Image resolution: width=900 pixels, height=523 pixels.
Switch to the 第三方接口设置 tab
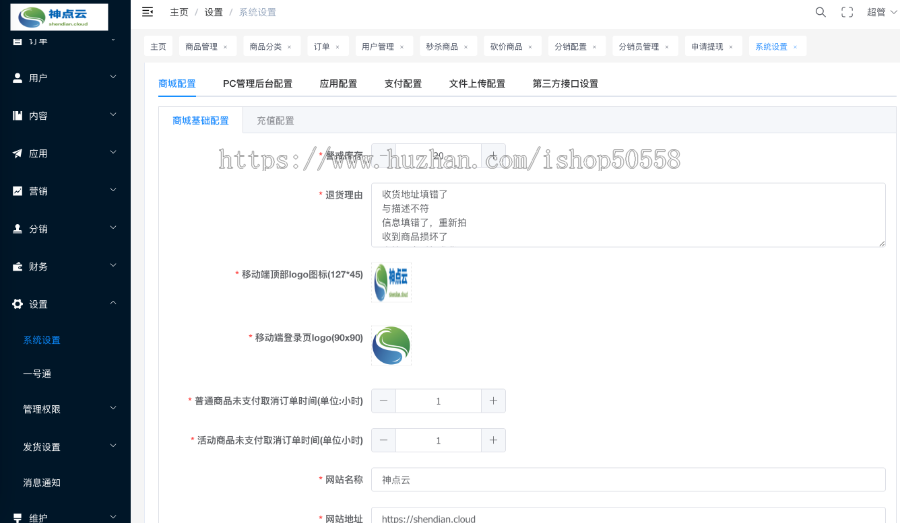[565, 84]
